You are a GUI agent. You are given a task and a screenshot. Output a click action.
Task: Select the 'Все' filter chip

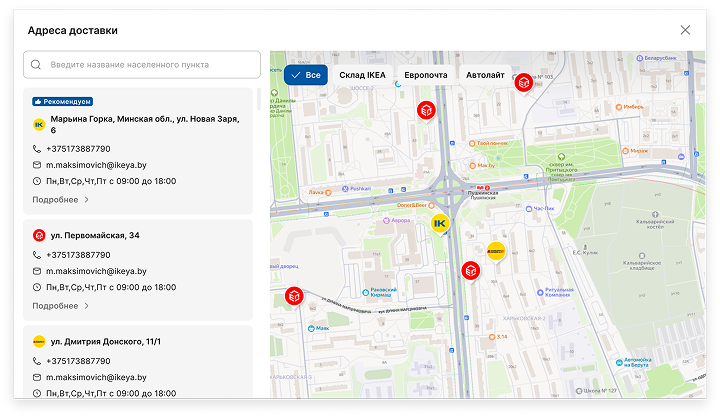[306, 75]
